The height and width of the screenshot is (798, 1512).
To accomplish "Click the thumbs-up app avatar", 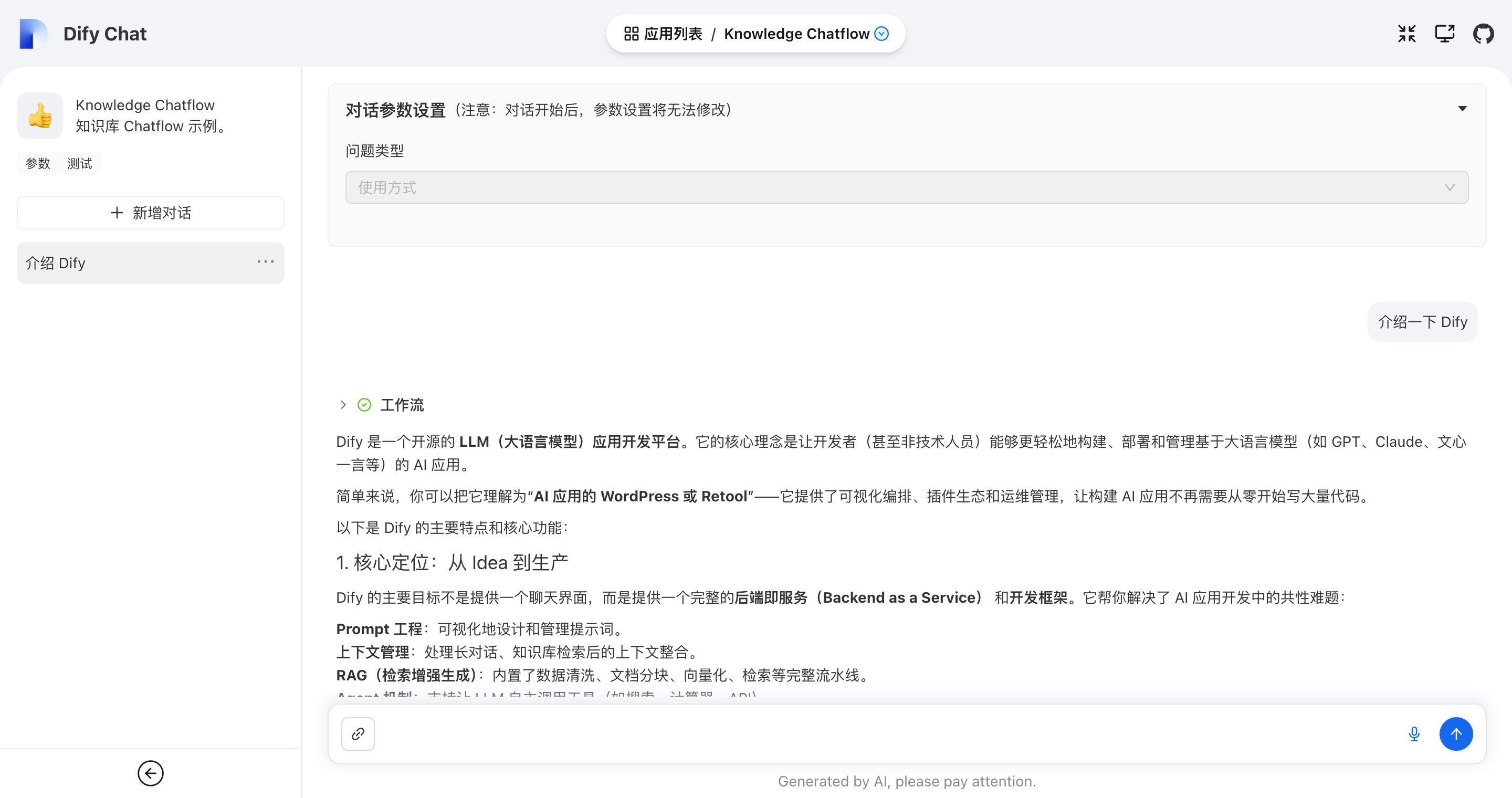I will click(x=40, y=115).
